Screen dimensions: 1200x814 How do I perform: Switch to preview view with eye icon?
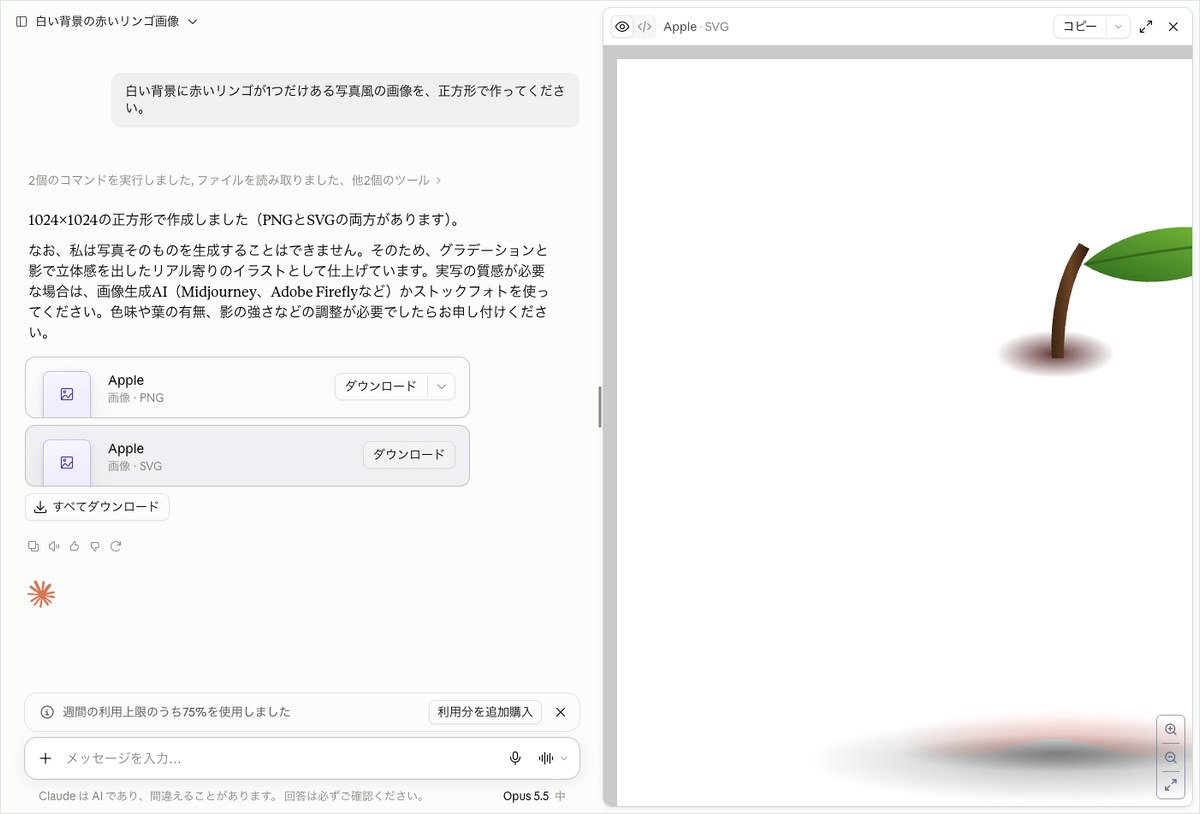622,27
